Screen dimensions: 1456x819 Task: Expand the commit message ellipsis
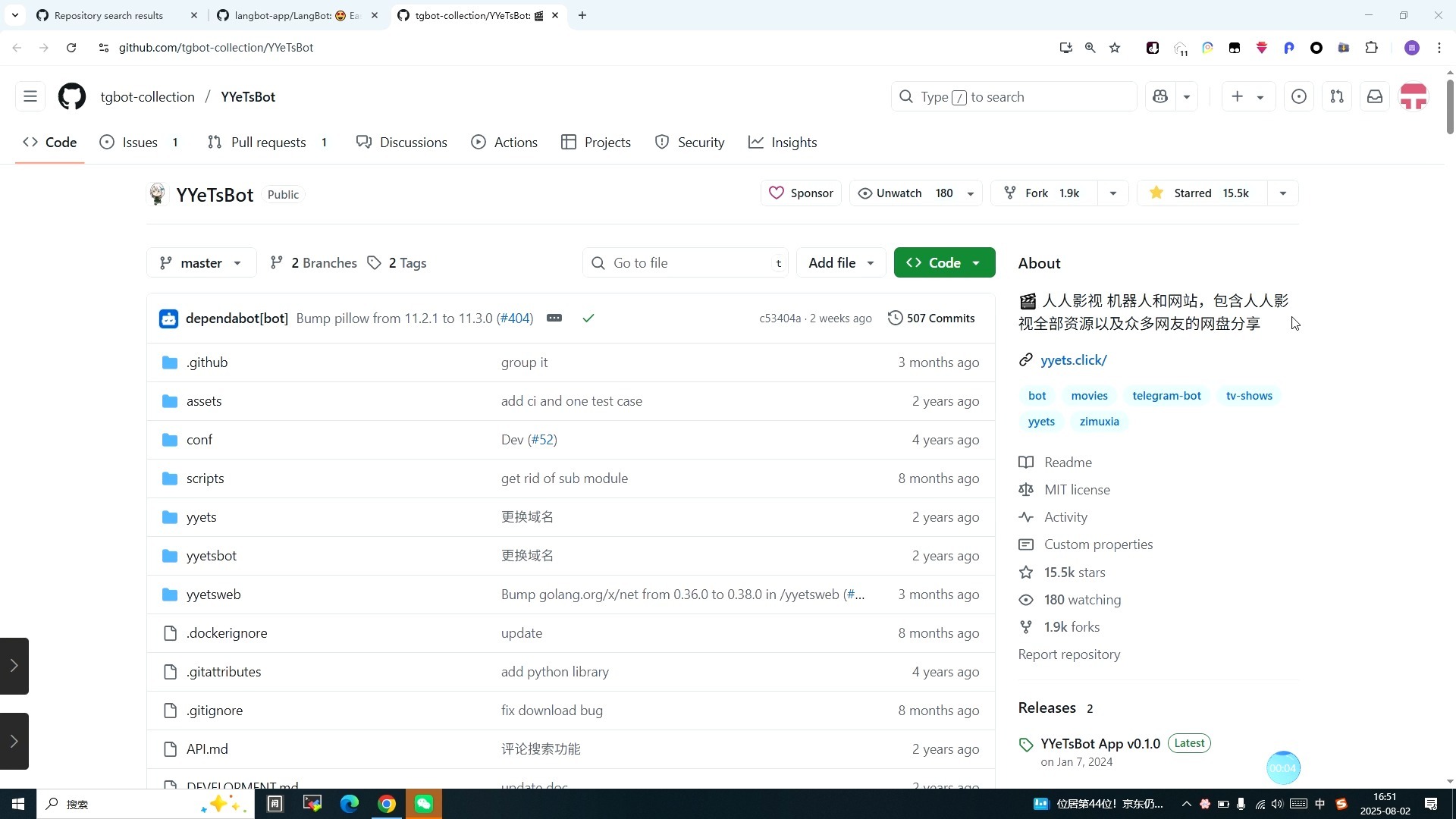click(x=554, y=318)
